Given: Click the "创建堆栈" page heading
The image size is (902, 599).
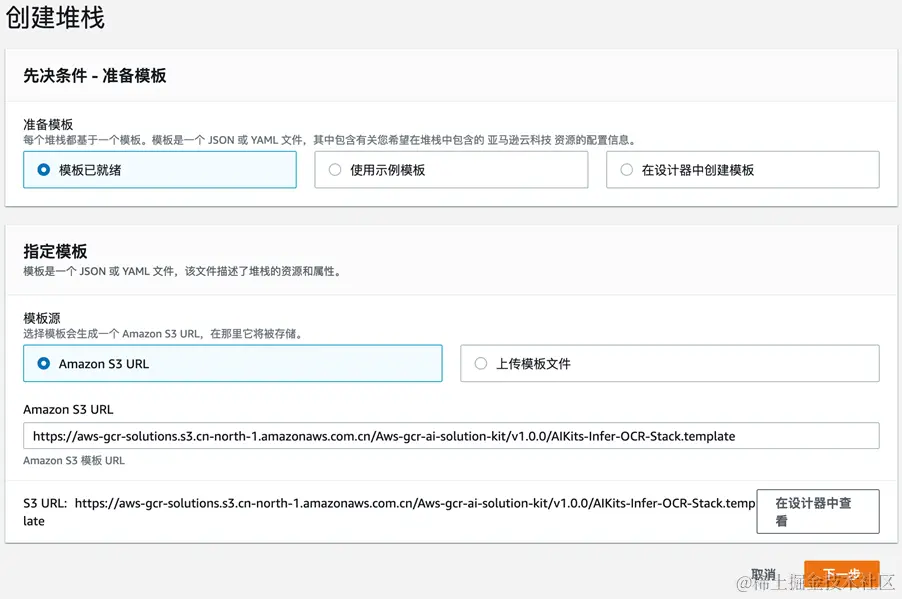Looking at the screenshot, I should [57, 18].
